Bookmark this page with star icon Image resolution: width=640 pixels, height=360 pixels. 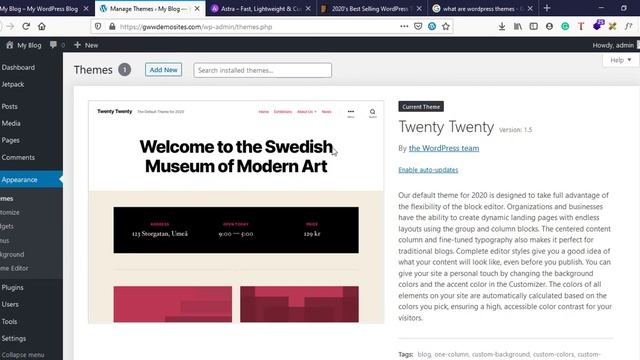[x=446, y=26]
